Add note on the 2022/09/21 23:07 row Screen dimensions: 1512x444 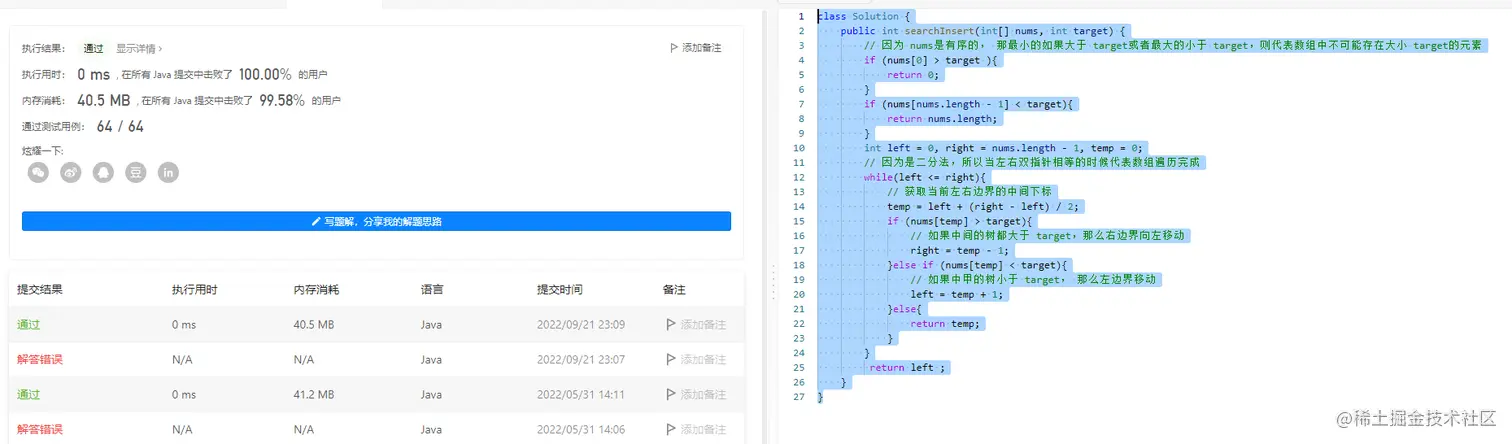click(695, 359)
